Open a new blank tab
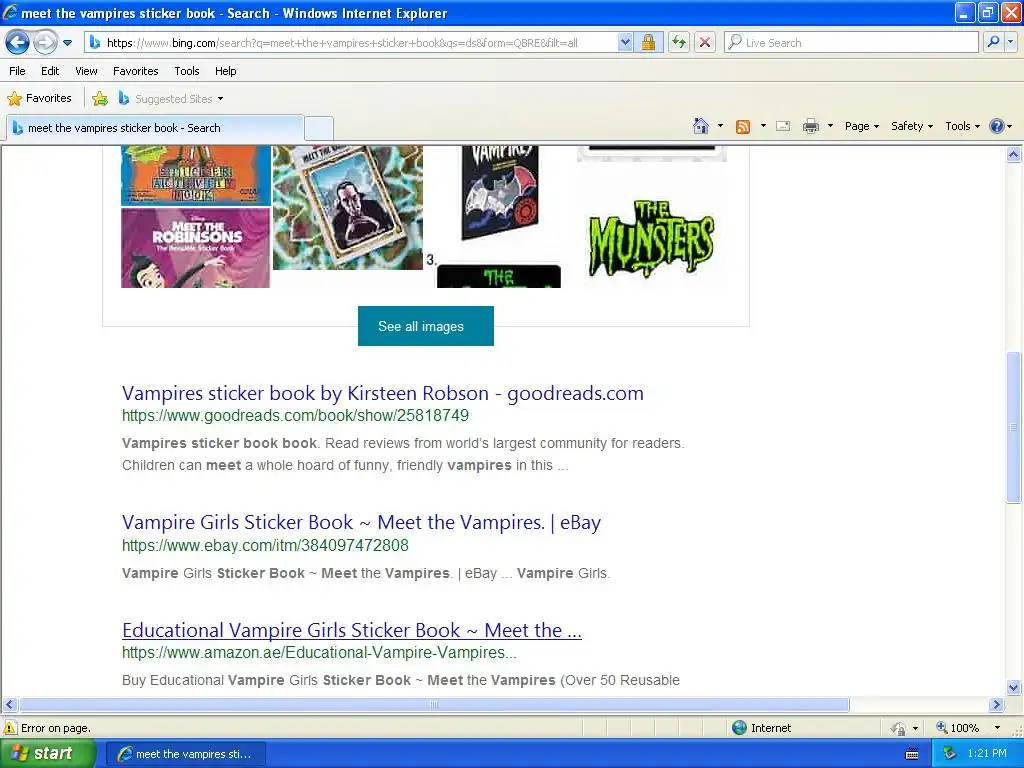Image resolution: width=1024 pixels, height=768 pixels. click(x=319, y=128)
